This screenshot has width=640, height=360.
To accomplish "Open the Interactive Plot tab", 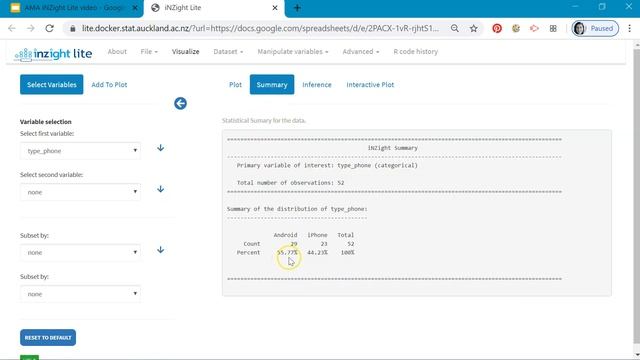I will [x=370, y=84].
